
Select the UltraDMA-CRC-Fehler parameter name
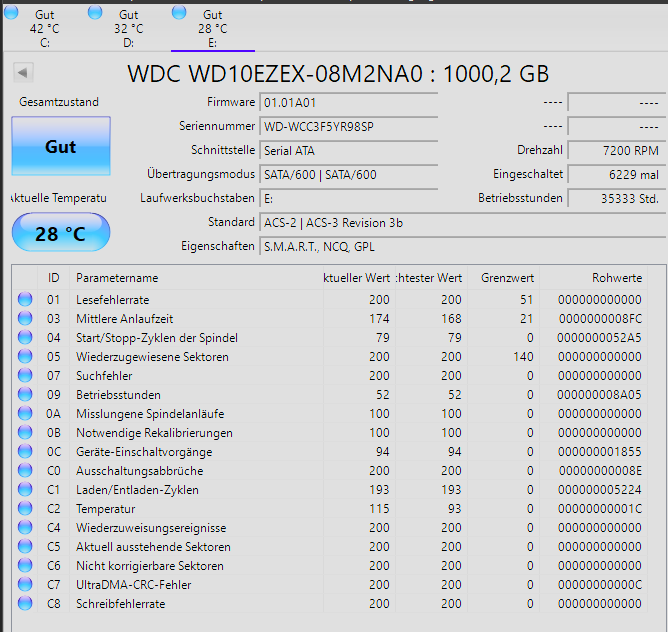pos(133,585)
